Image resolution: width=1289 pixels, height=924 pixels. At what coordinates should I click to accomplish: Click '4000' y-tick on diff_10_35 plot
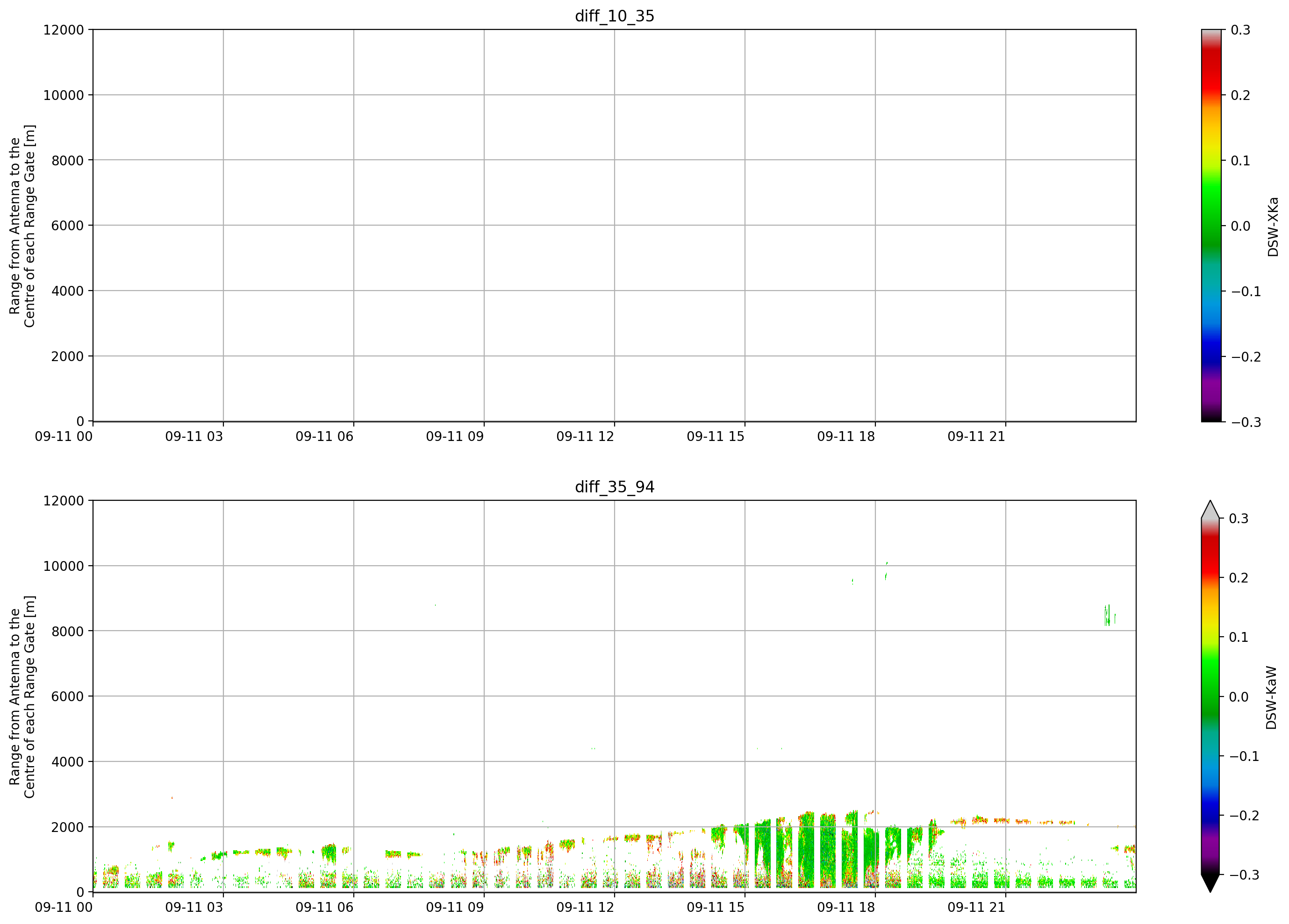point(68,291)
